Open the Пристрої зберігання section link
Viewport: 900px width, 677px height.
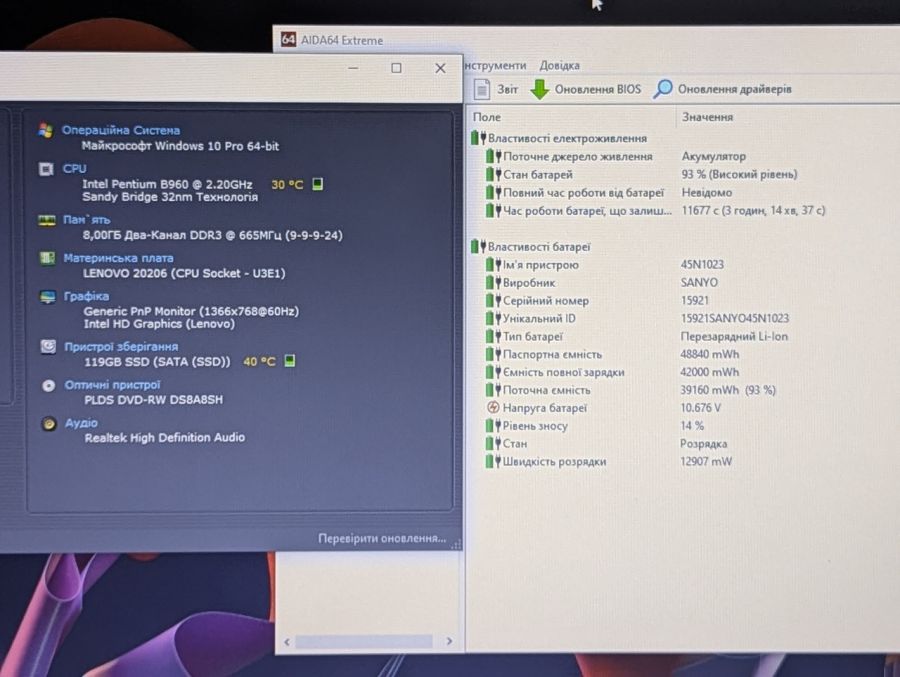[121, 346]
